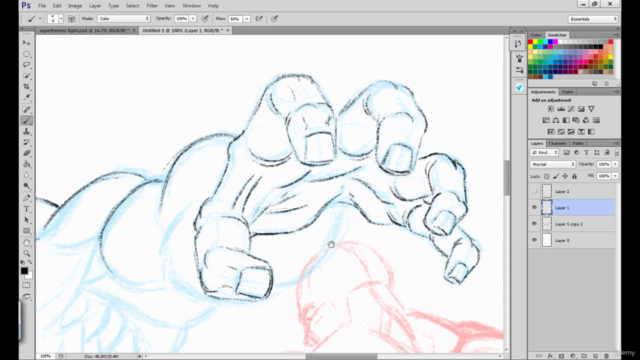Show Layer 2 visibility box
Image resolution: width=640 pixels, height=360 pixels.
click(534, 191)
